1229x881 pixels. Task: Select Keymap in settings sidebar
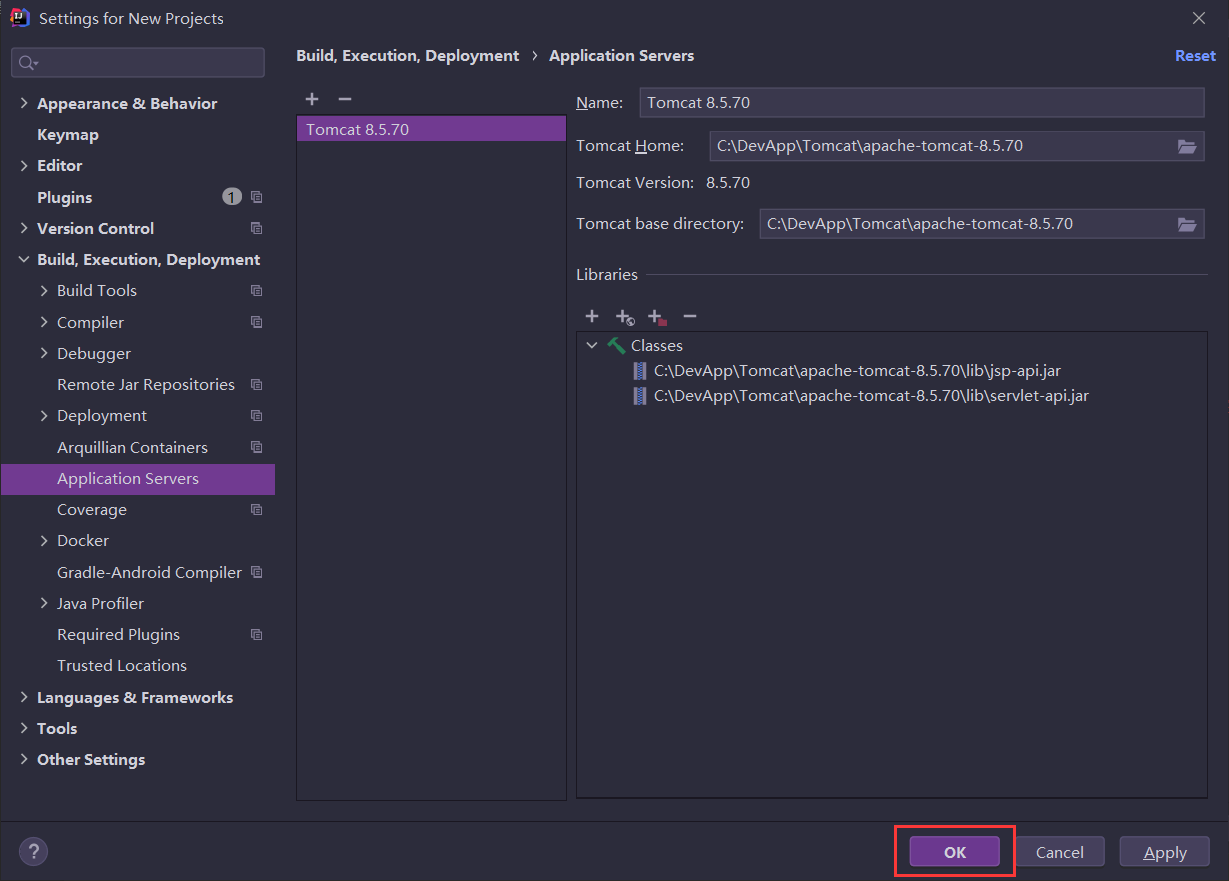tap(67, 134)
